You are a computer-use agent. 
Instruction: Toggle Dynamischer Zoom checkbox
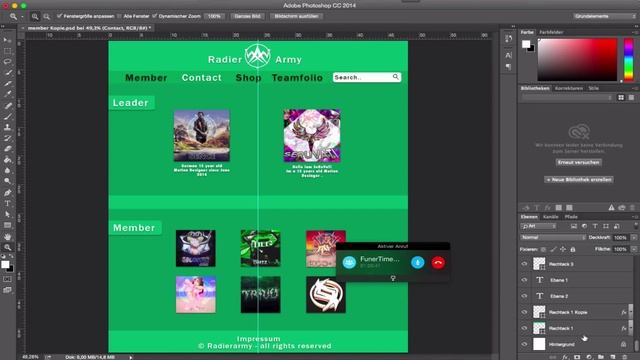[x=154, y=16]
